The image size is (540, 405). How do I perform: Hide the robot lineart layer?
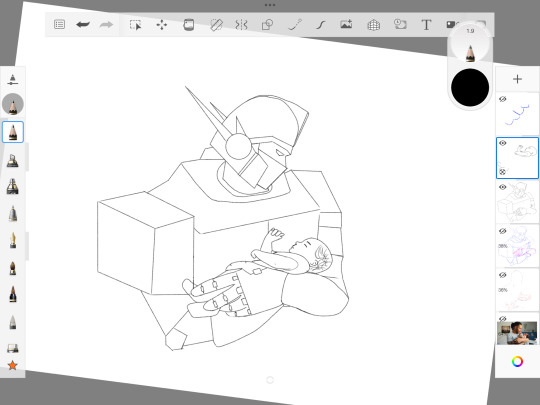click(x=502, y=187)
